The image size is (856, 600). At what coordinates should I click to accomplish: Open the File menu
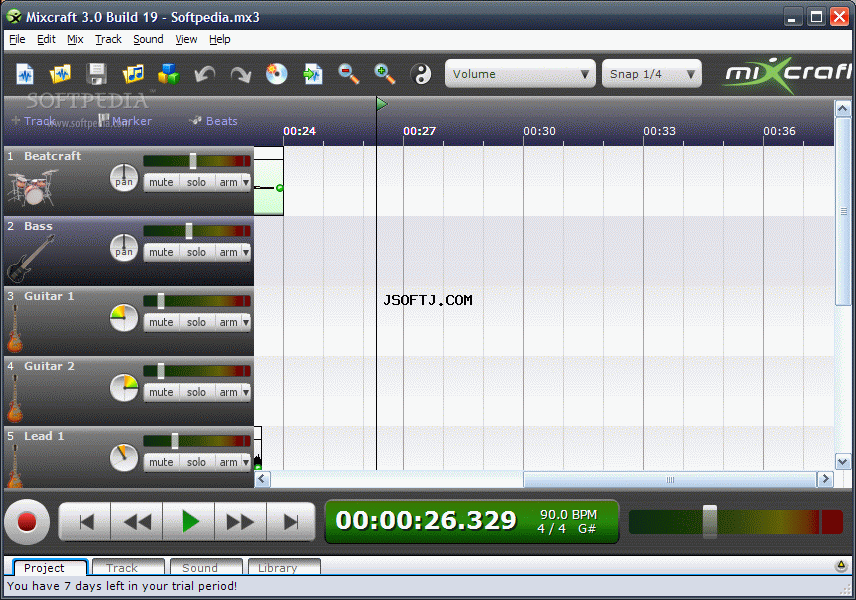click(17, 39)
